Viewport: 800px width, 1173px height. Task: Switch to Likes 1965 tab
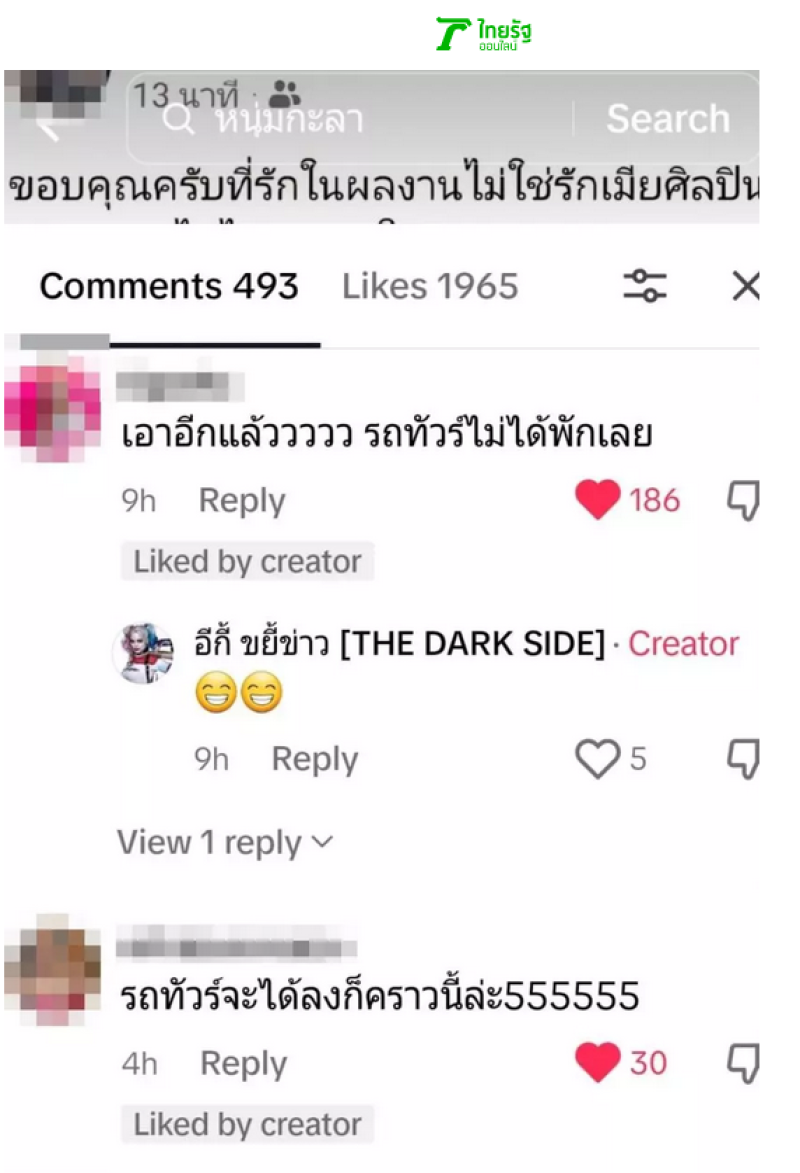click(430, 286)
